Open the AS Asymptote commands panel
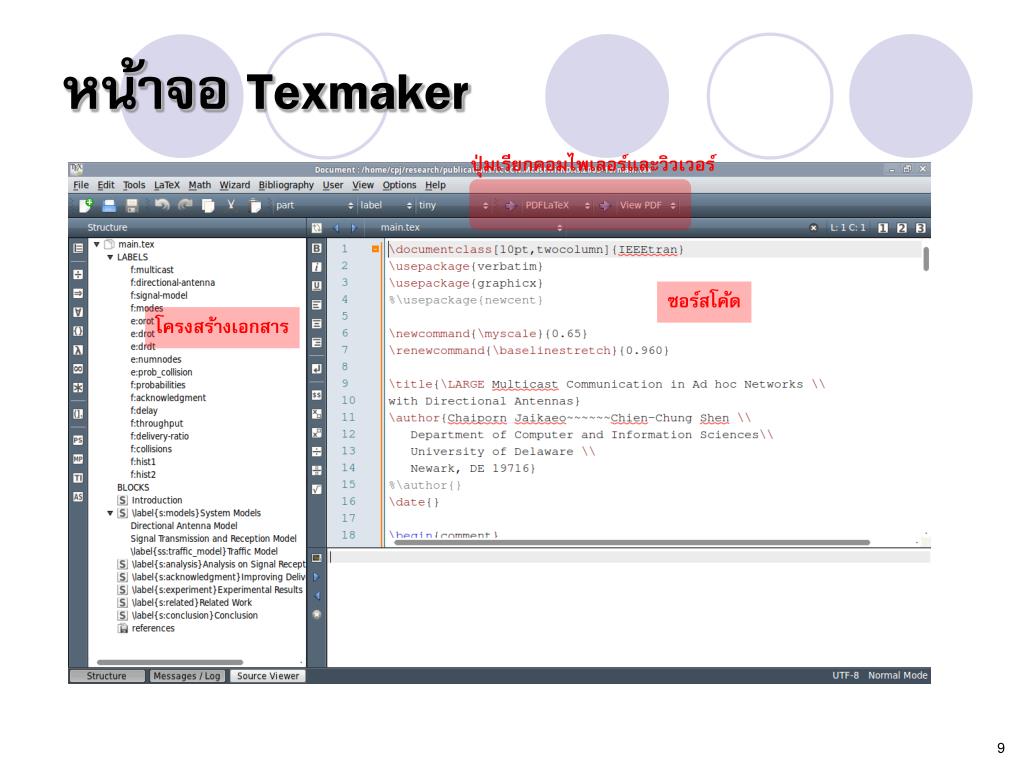 click(78, 497)
